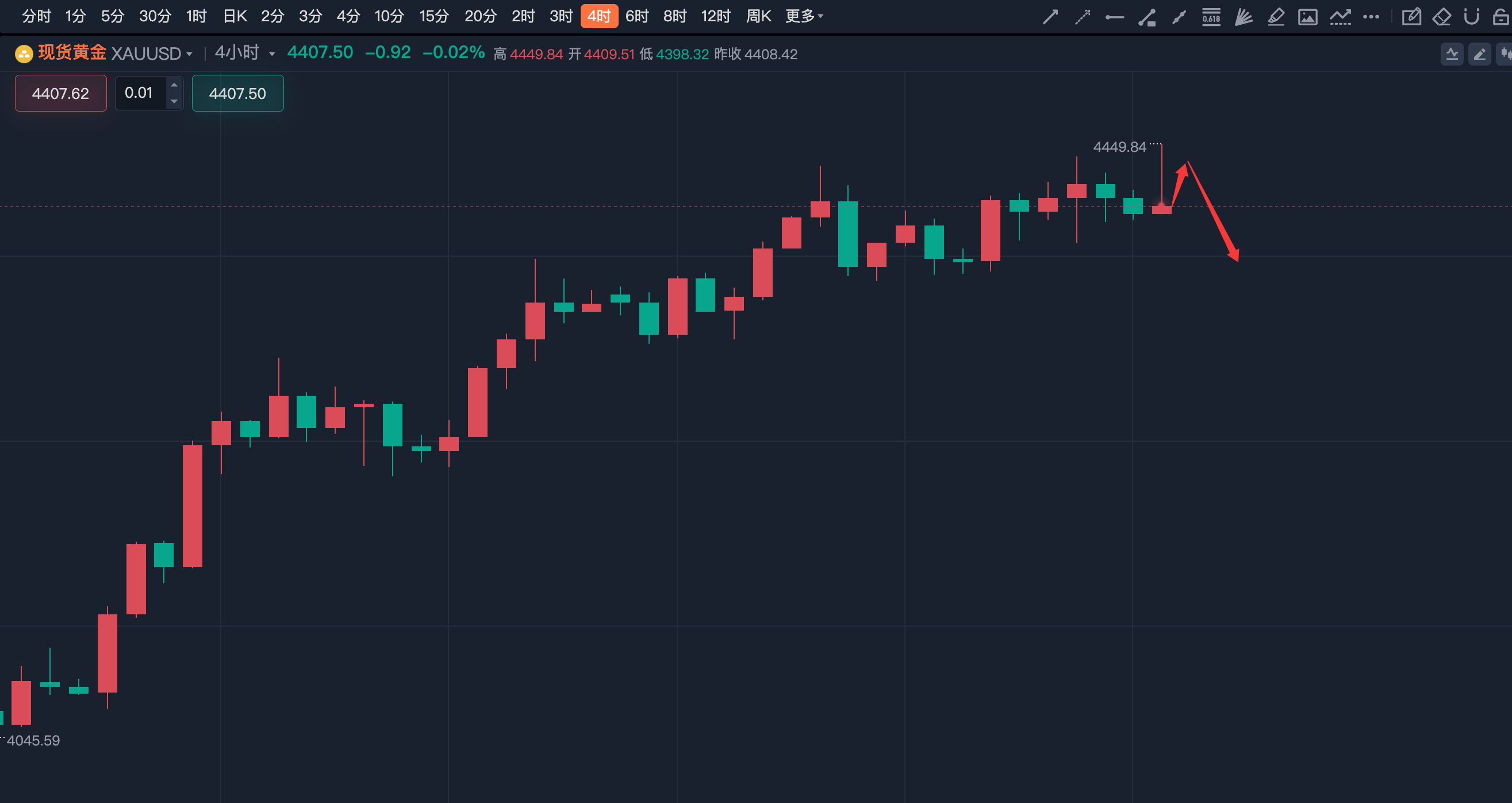Open the three-dot more drawing tools menu
Image resolution: width=1512 pixels, height=803 pixels.
pos(1371,17)
